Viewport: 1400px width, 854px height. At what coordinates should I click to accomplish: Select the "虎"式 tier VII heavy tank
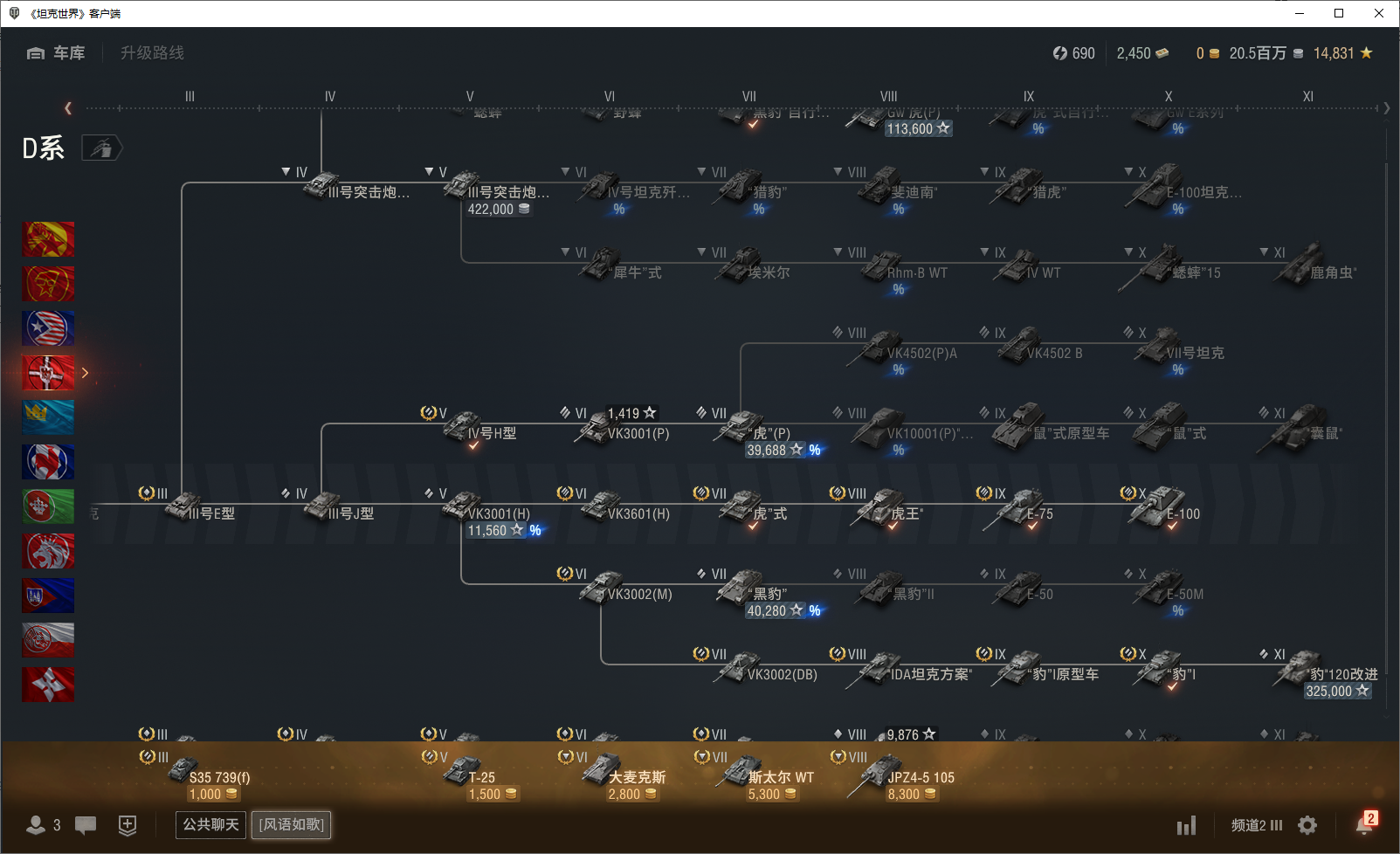tap(754, 508)
